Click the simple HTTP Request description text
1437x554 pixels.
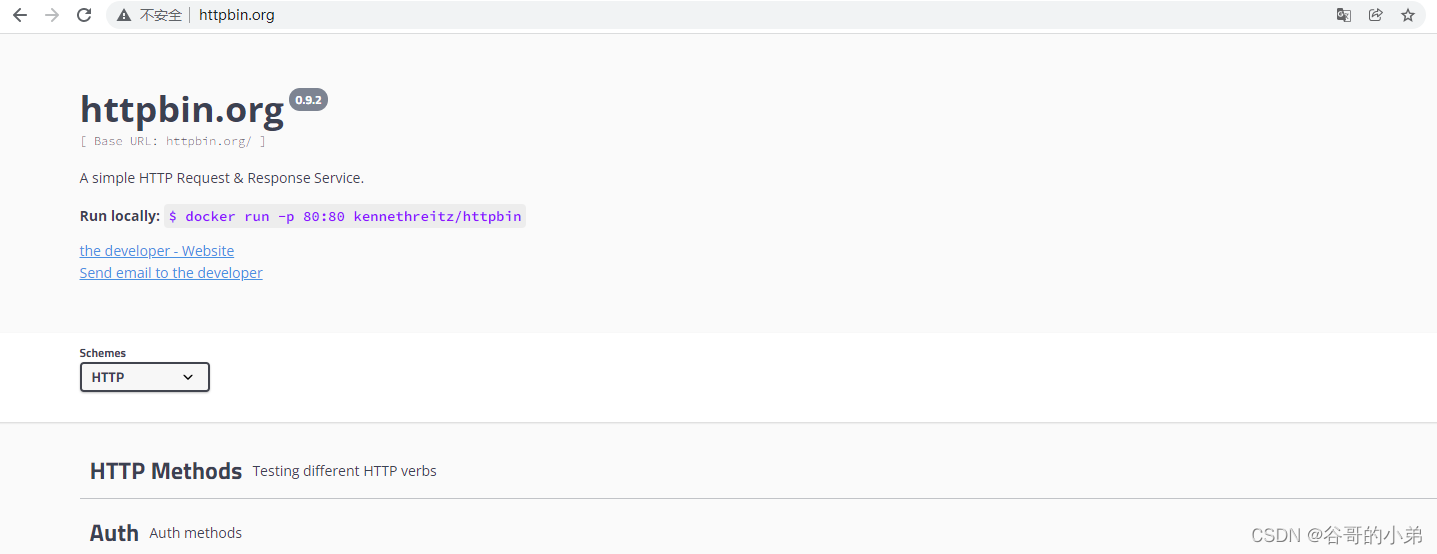click(222, 178)
